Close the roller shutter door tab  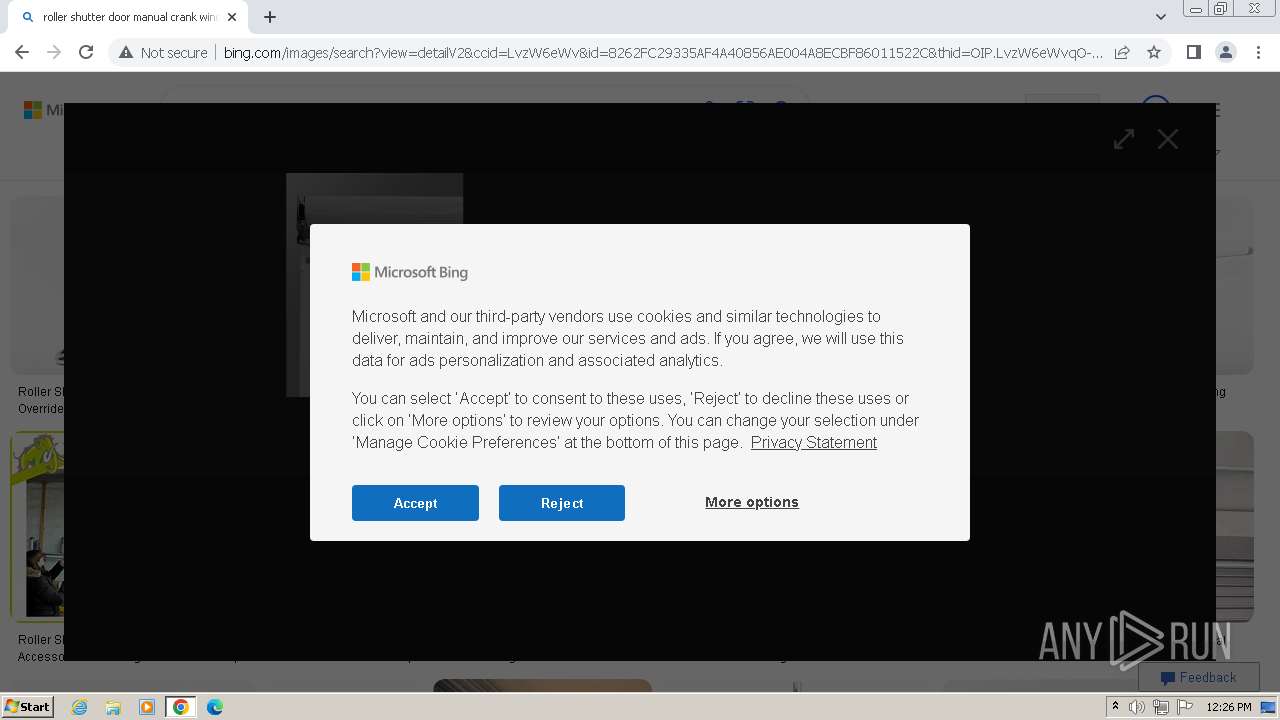tap(232, 17)
